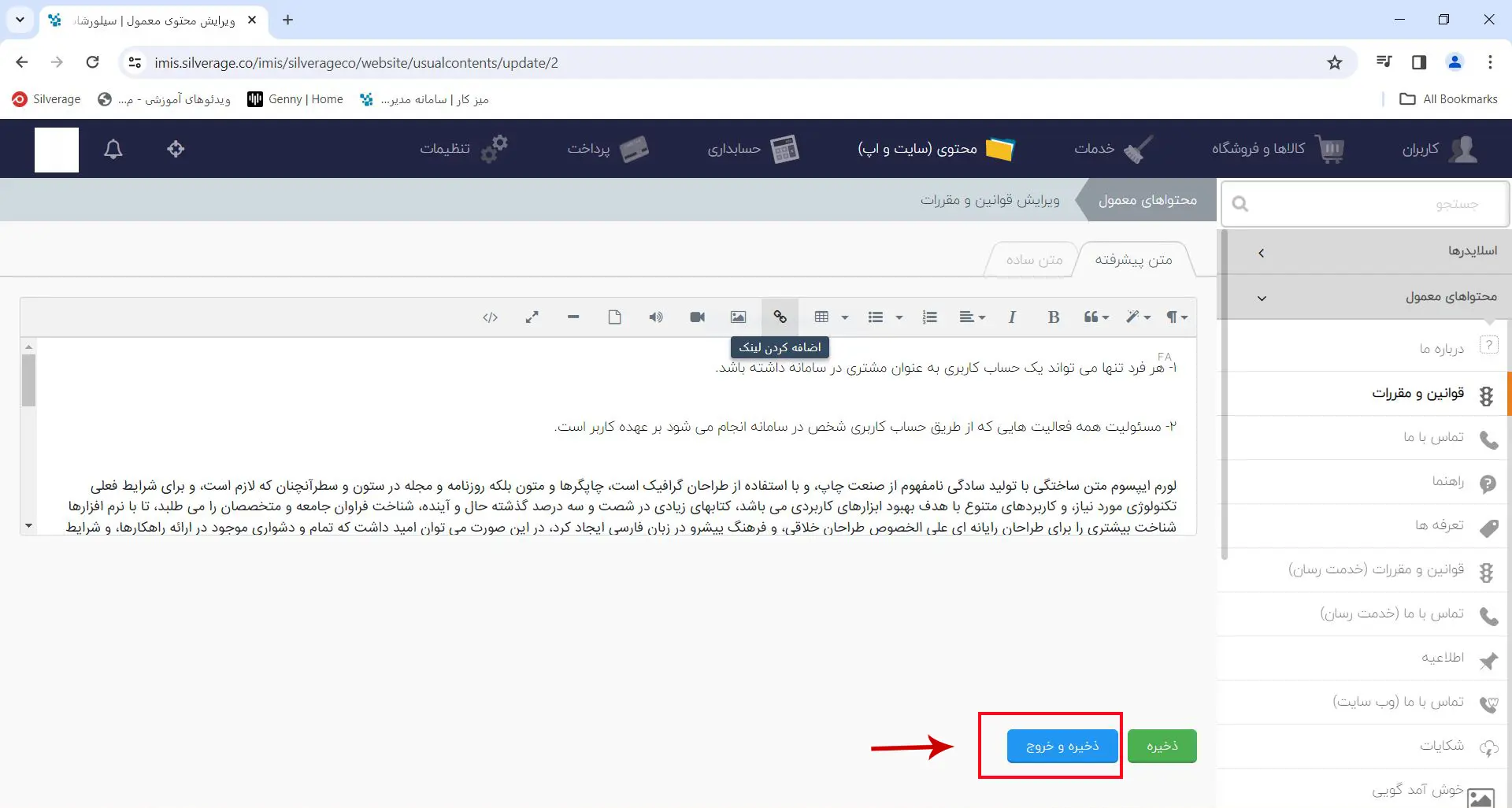Open the paragraph format dropdown
This screenshot has width=1512, height=808.
click(1177, 317)
